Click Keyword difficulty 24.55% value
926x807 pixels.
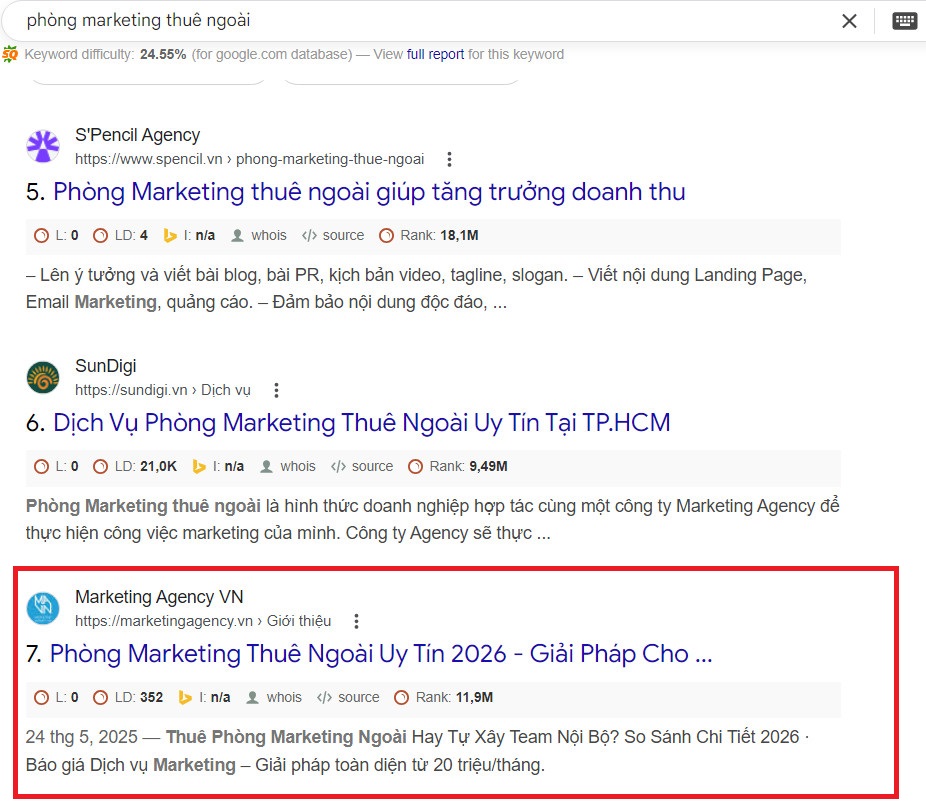pyautogui.click(x=163, y=54)
